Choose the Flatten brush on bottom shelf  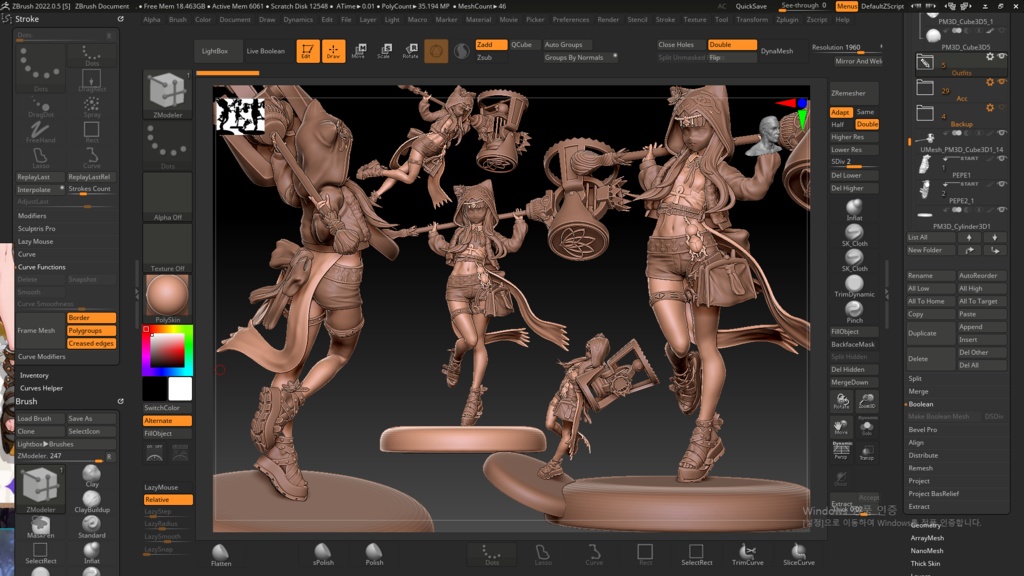[221, 555]
